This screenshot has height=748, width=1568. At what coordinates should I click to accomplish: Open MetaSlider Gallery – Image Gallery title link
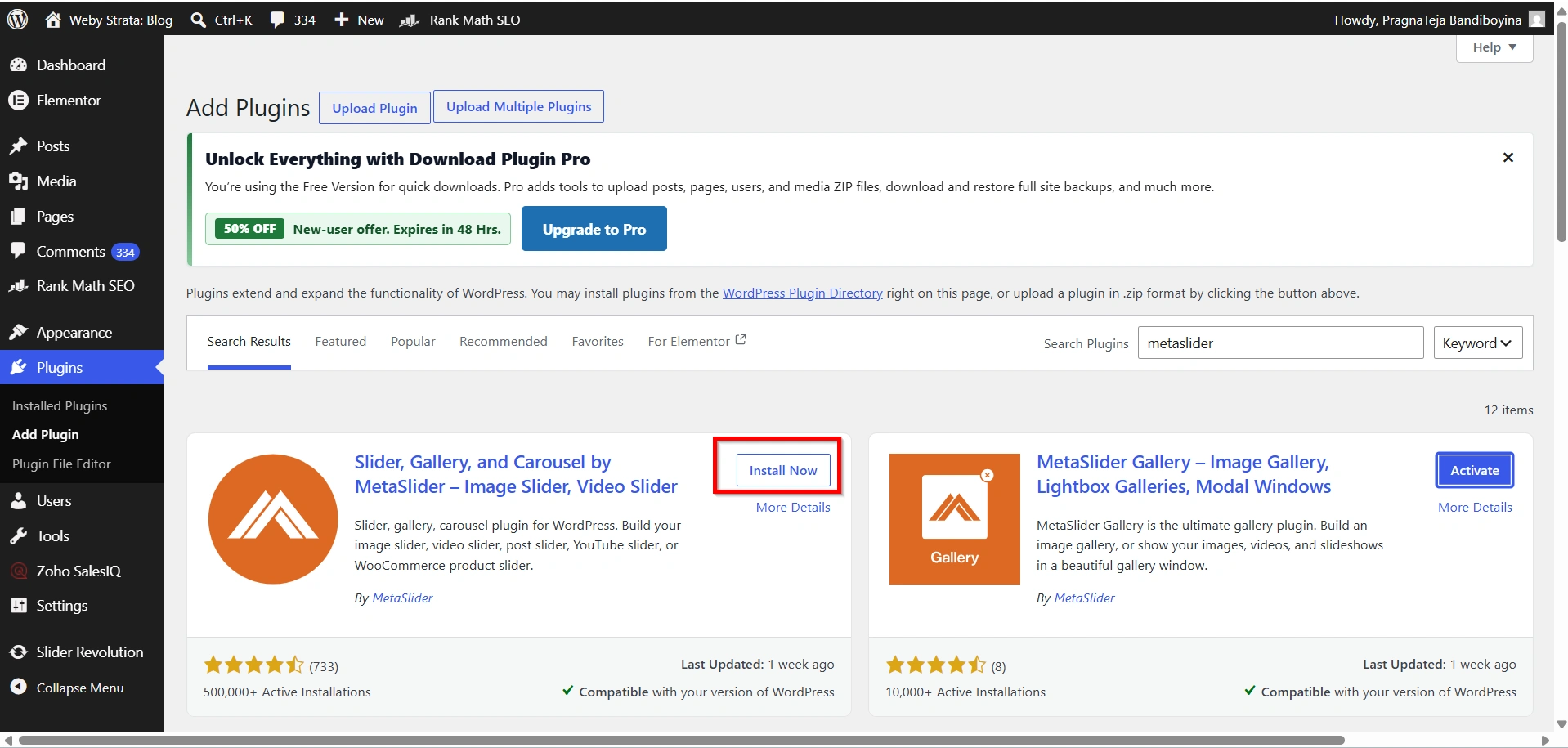pos(1184,474)
